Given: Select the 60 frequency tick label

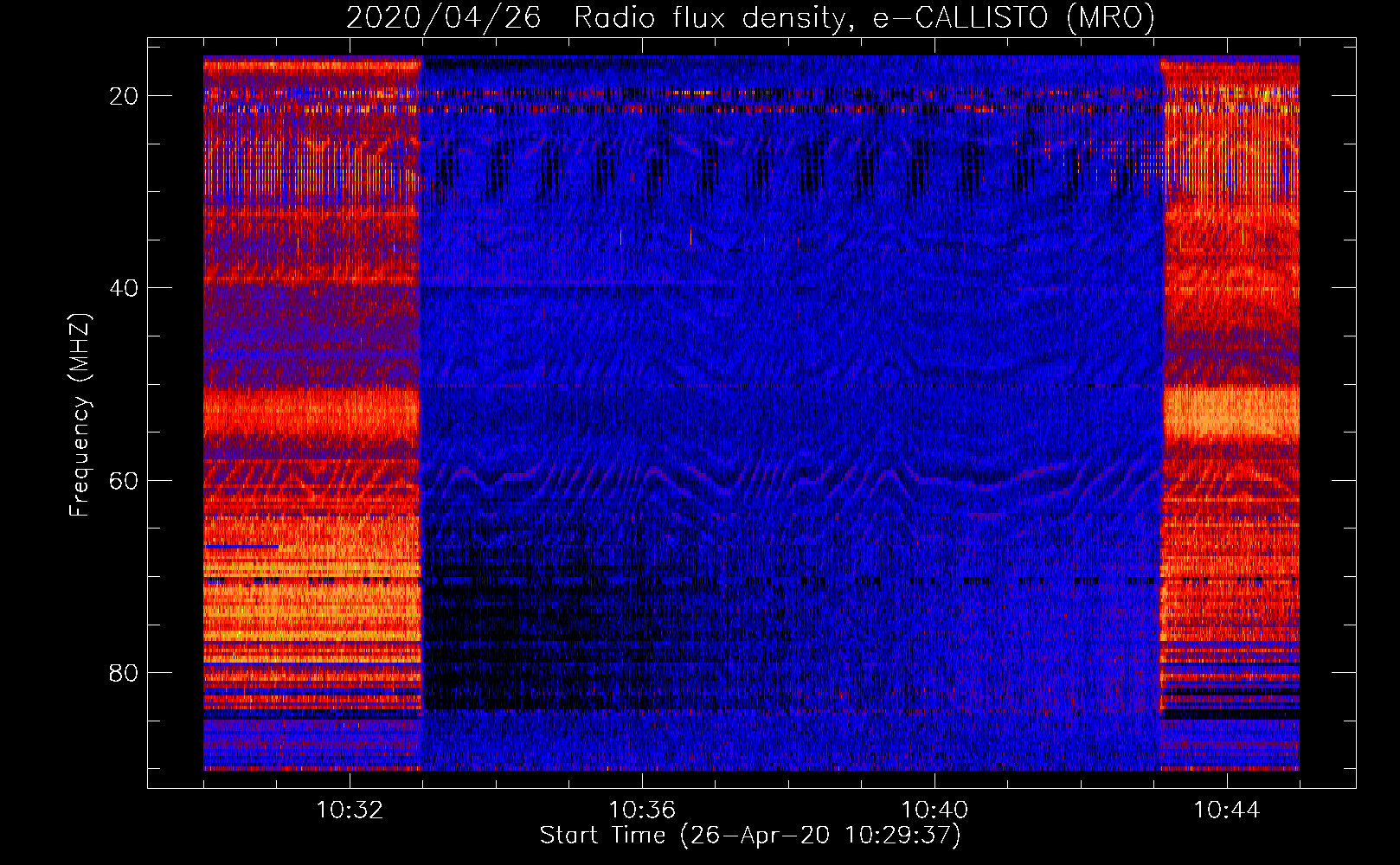Looking at the screenshot, I should [x=125, y=480].
